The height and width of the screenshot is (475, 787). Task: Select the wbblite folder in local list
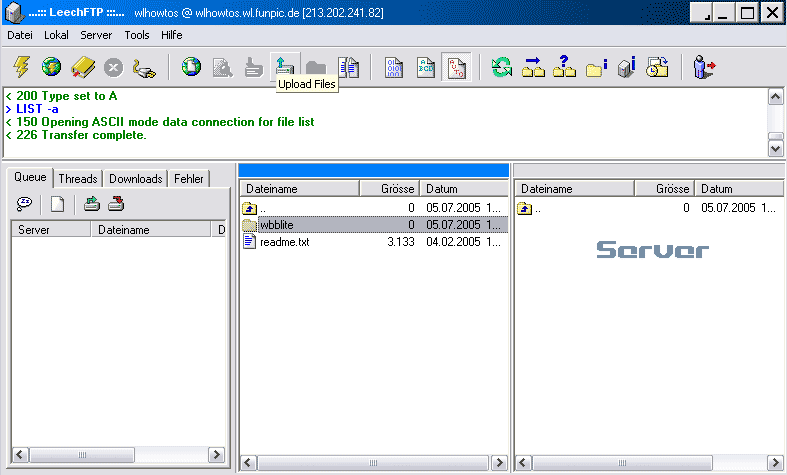click(x=374, y=224)
